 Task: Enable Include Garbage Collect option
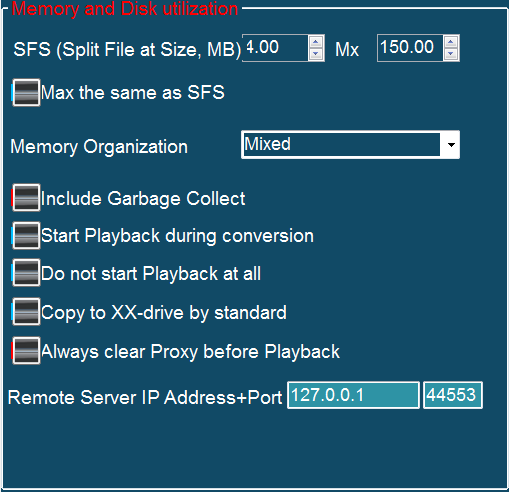point(26,198)
